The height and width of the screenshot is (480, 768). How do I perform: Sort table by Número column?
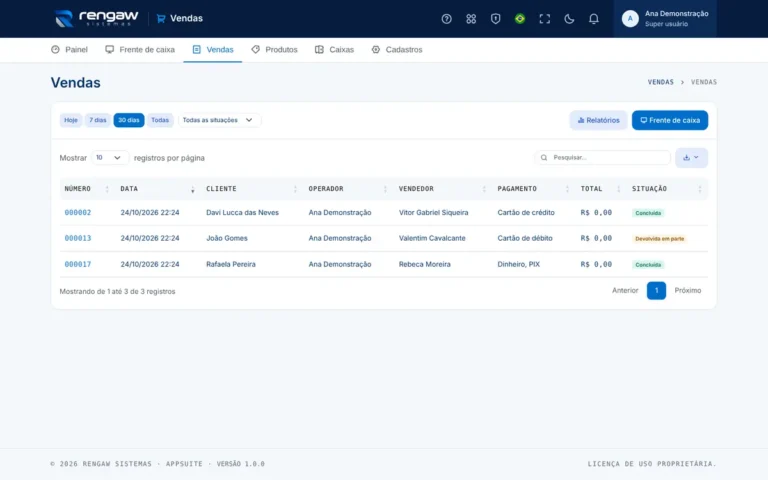tap(87, 189)
